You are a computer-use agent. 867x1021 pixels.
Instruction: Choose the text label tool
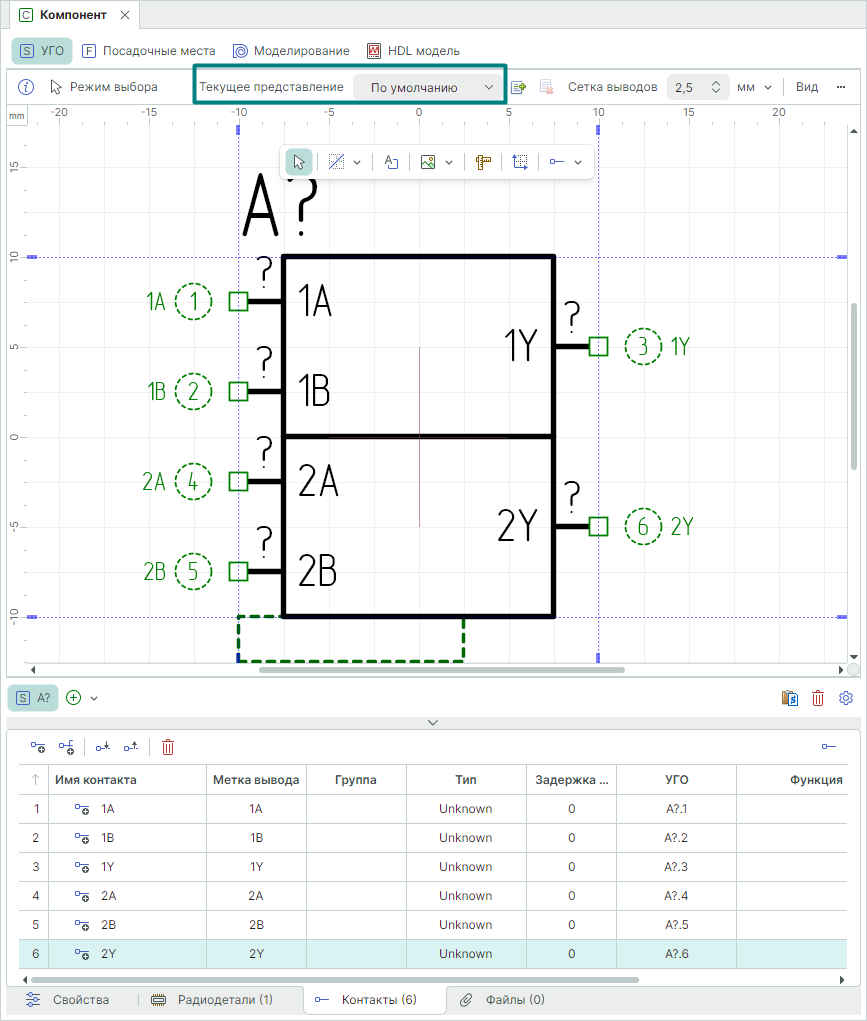click(392, 162)
